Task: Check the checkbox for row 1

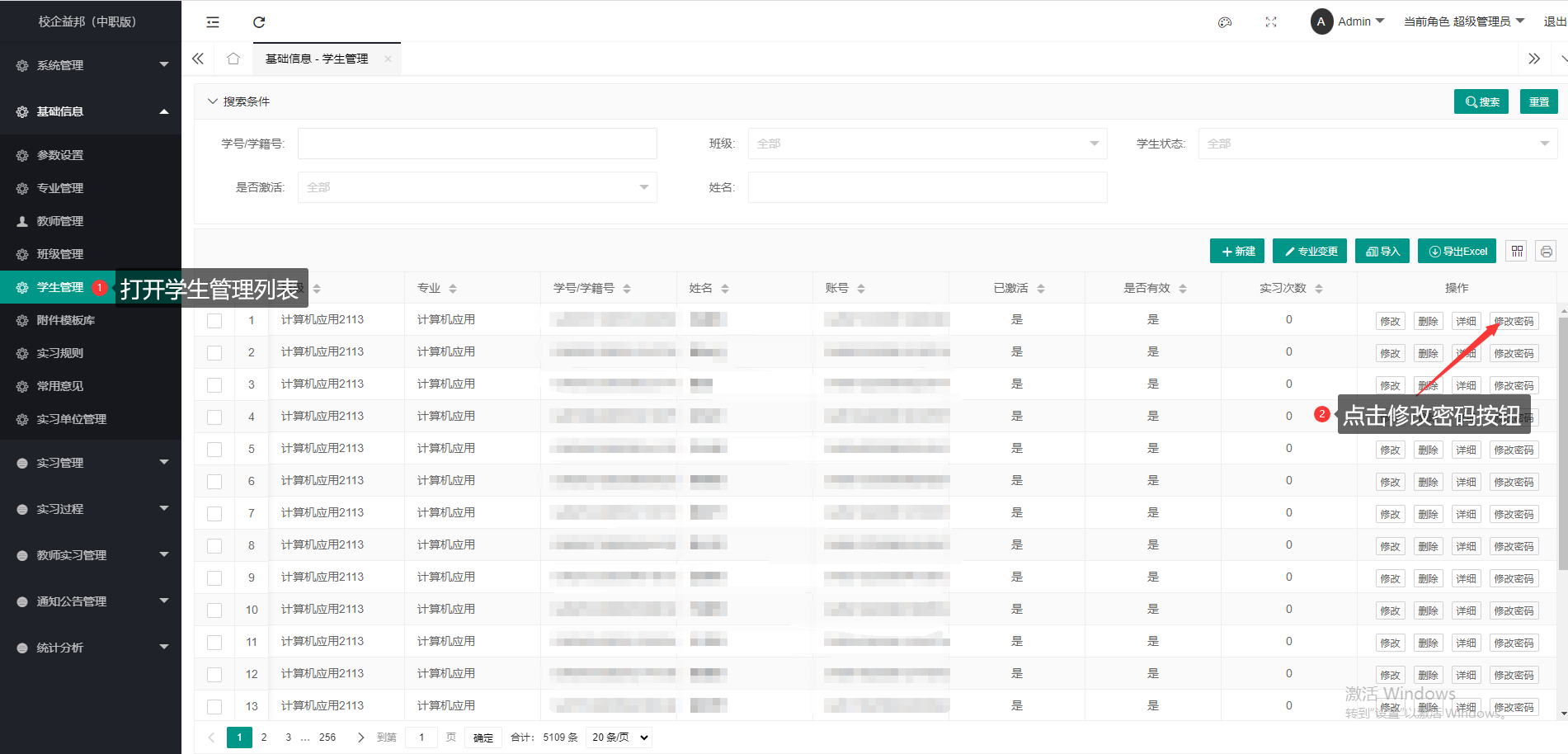Action: coord(214,320)
